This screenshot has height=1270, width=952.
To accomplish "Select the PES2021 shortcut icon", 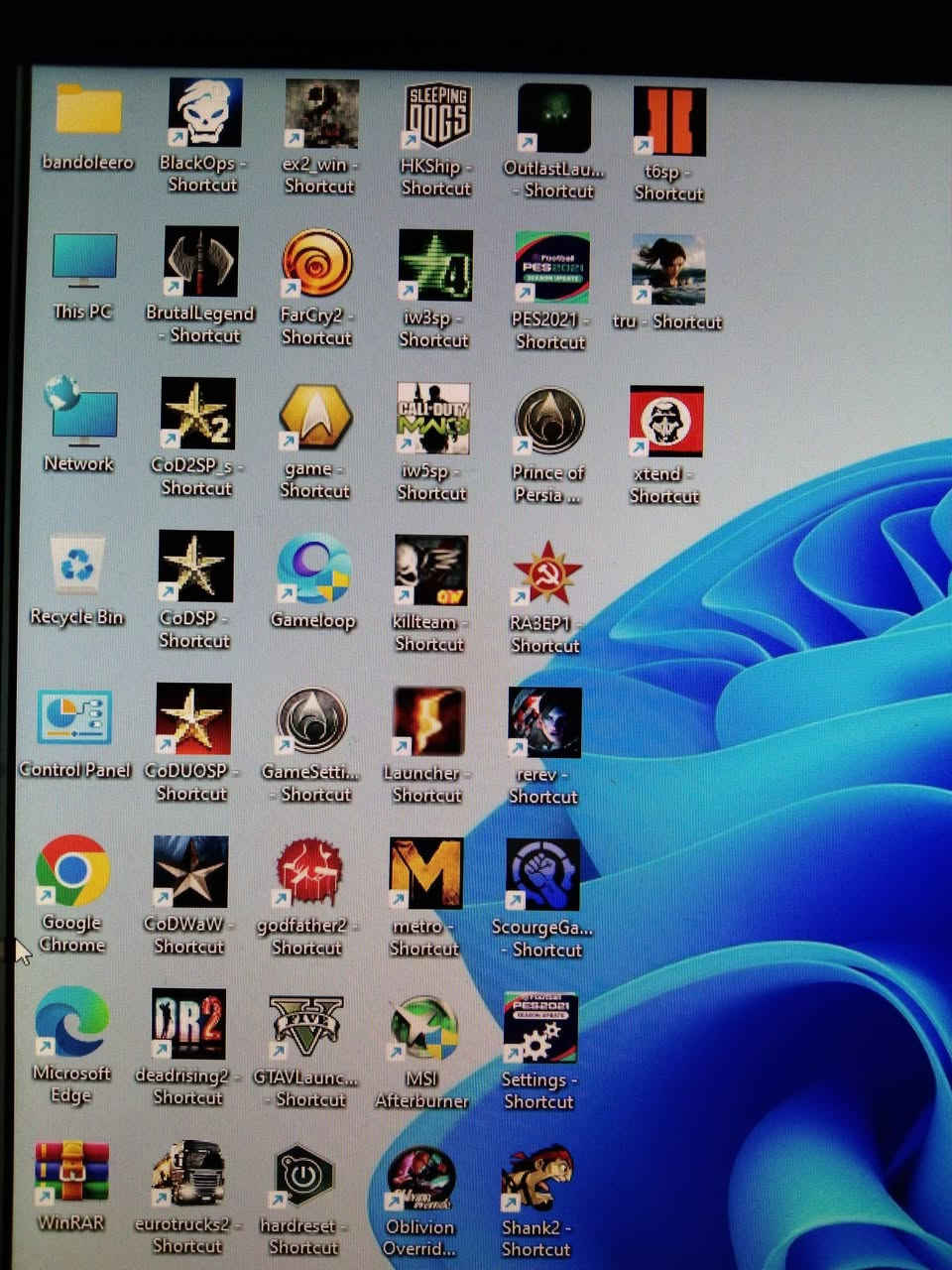I will point(551,268).
